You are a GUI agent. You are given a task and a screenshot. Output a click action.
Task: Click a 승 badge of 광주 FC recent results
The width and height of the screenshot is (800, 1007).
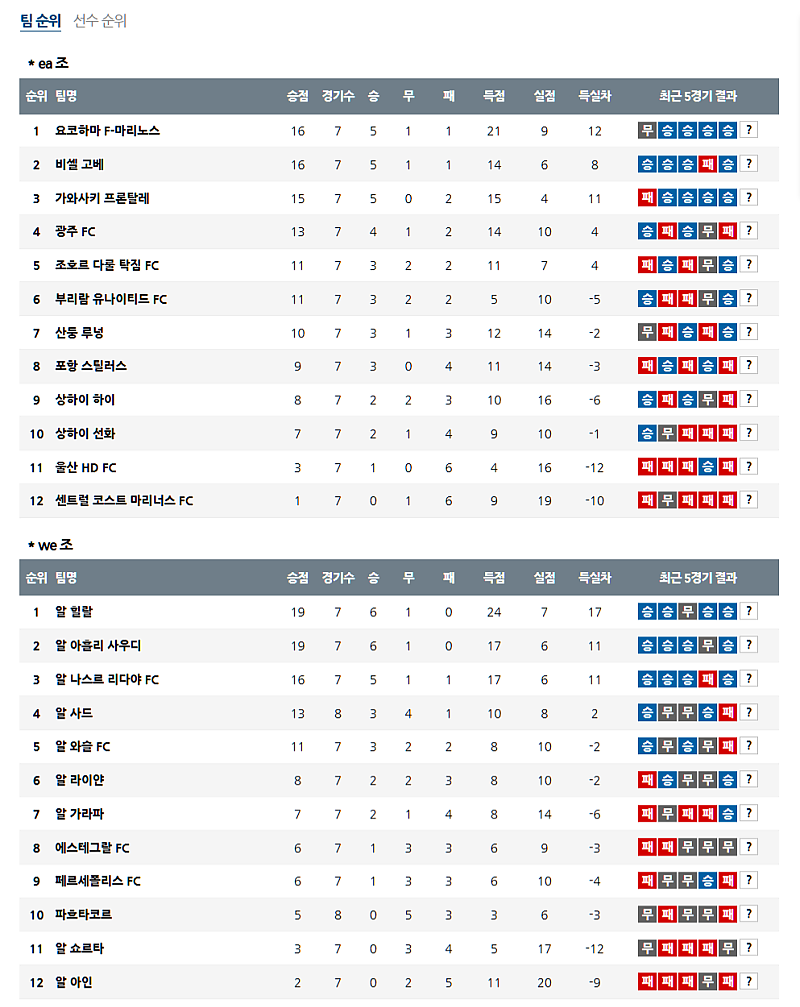tap(646, 231)
